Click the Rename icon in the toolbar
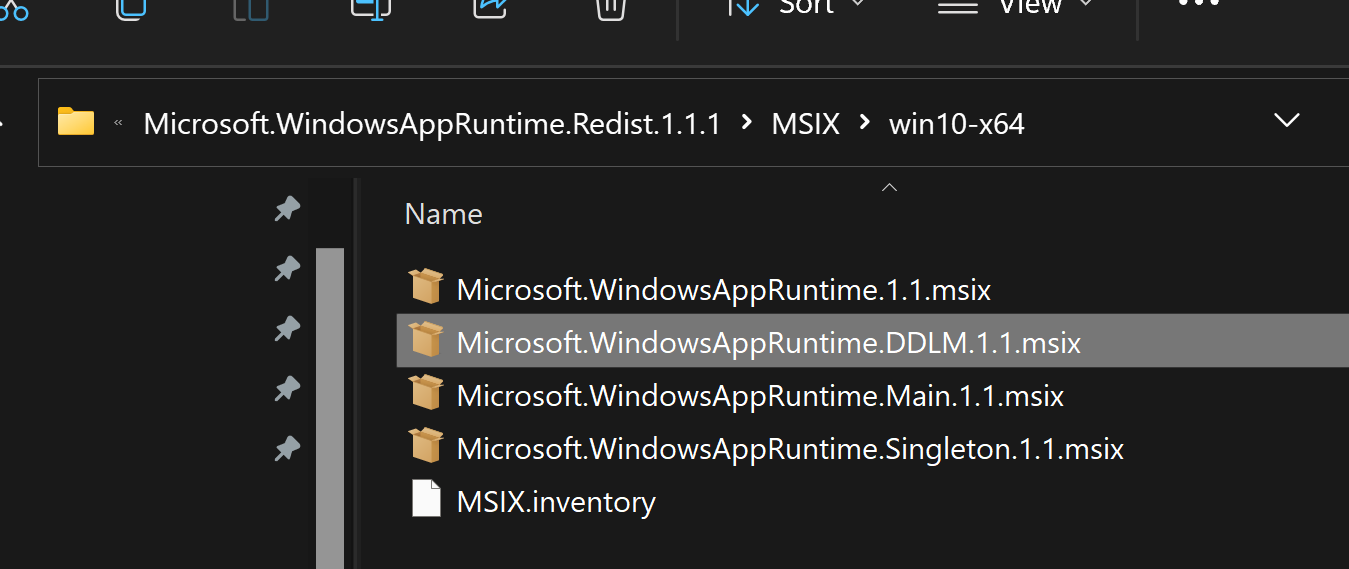The image size is (1349, 569). (371, 8)
